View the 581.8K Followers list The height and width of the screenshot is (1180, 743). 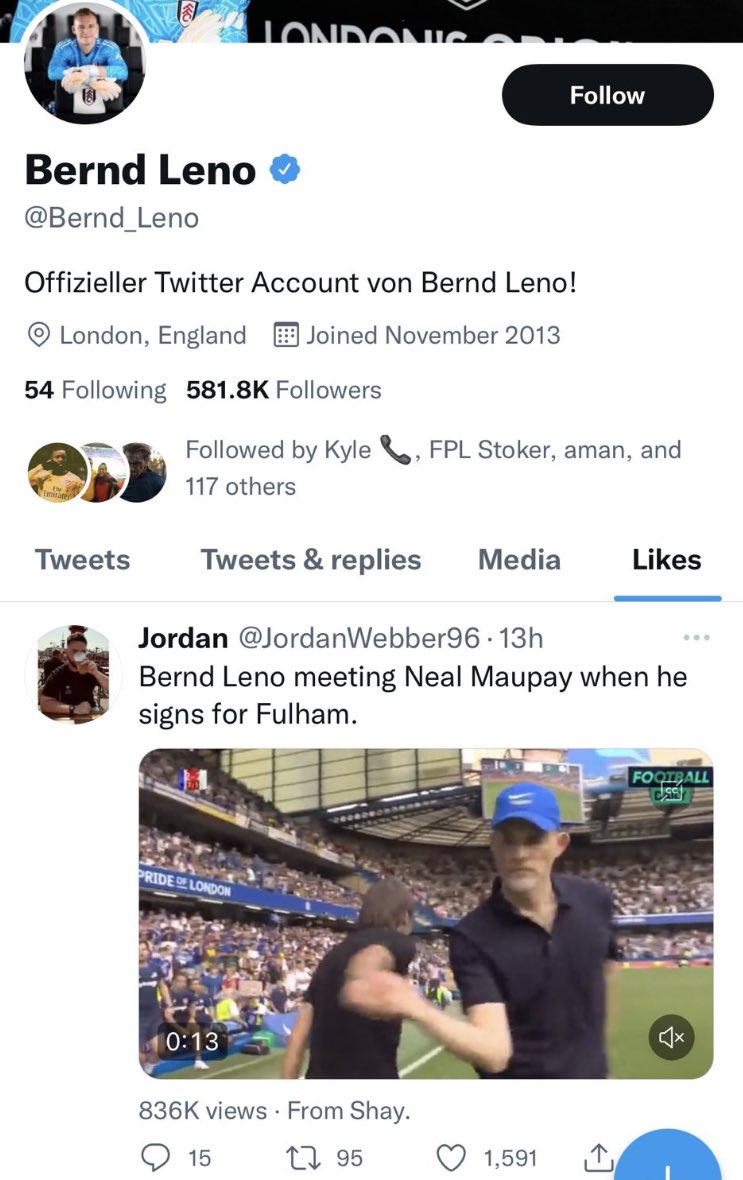[x=284, y=390]
